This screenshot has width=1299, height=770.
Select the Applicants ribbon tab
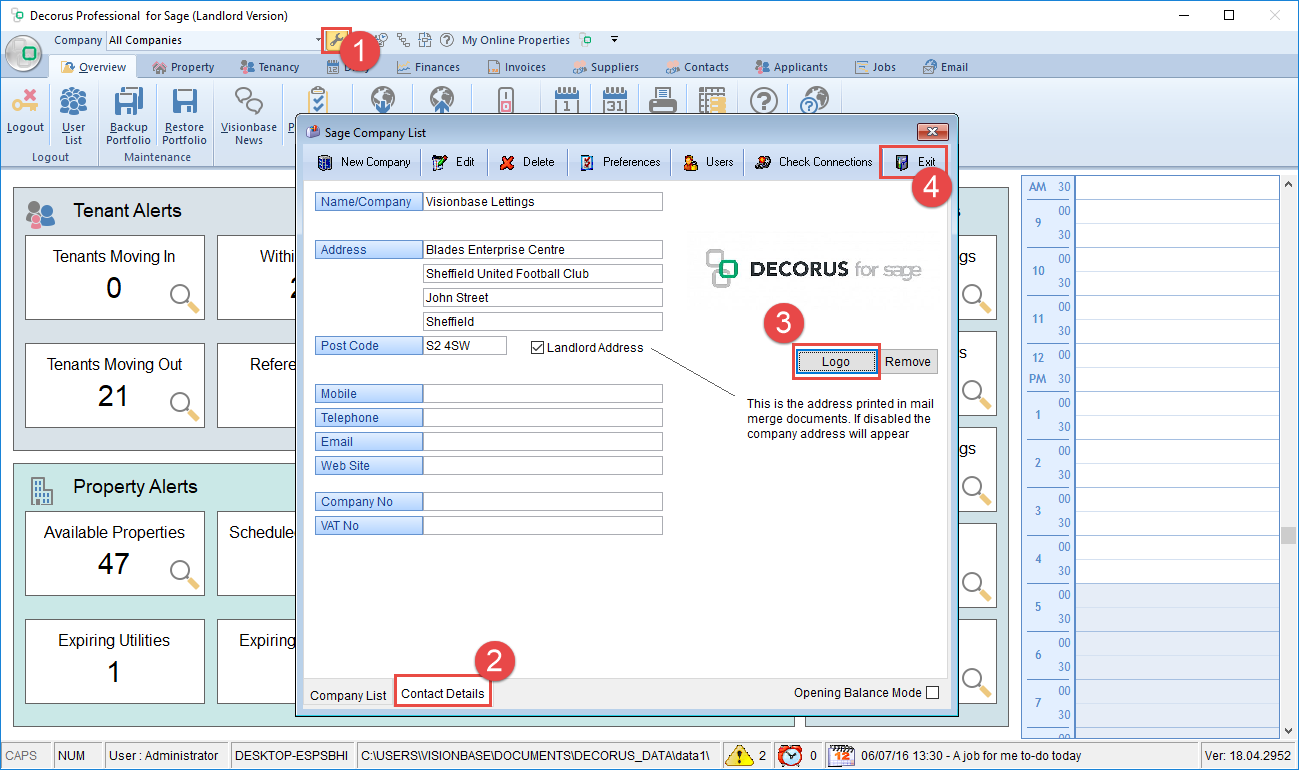coord(791,67)
